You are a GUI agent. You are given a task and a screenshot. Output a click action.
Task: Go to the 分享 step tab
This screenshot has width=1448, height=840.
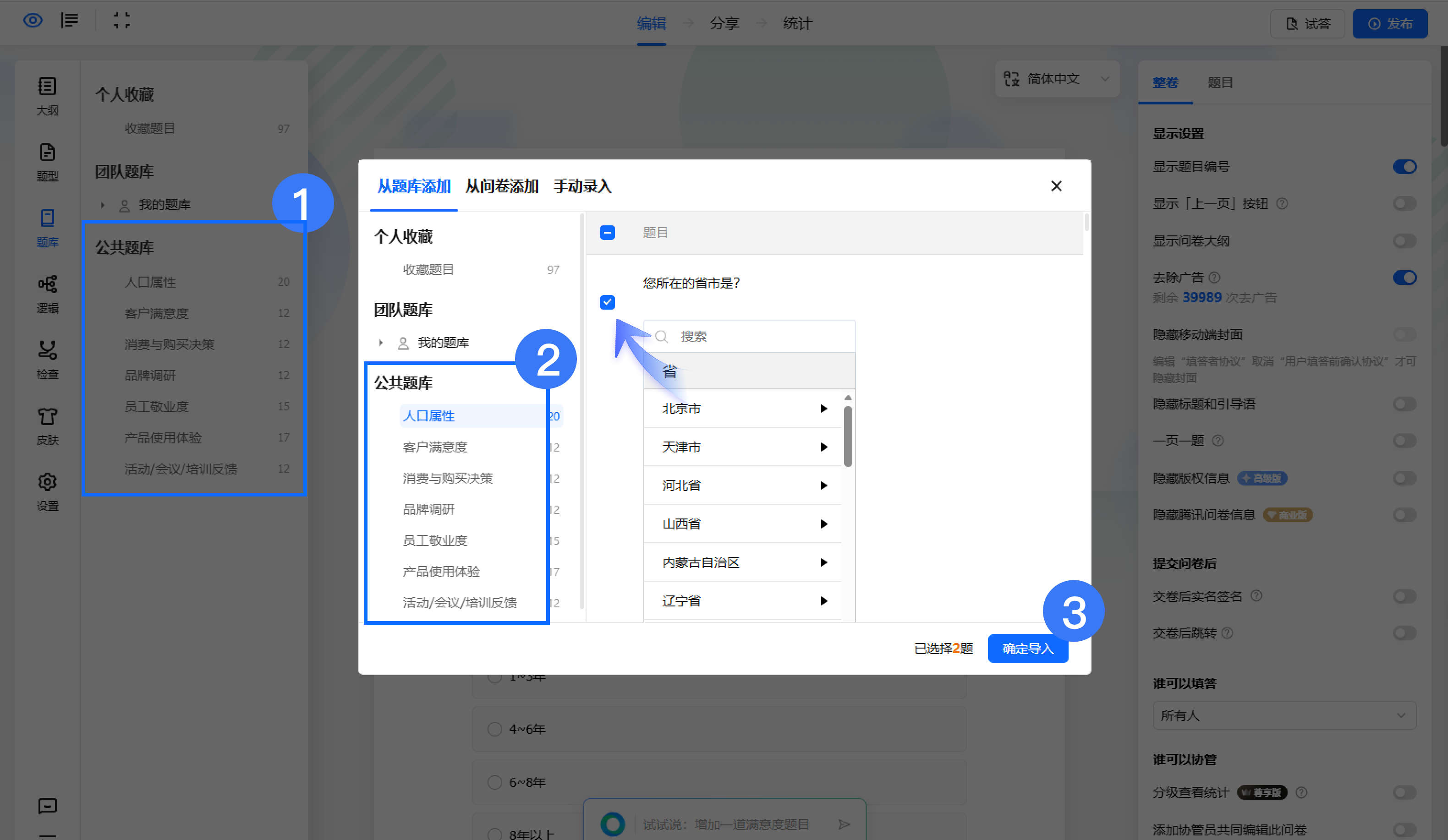click(x=724, y=23)
